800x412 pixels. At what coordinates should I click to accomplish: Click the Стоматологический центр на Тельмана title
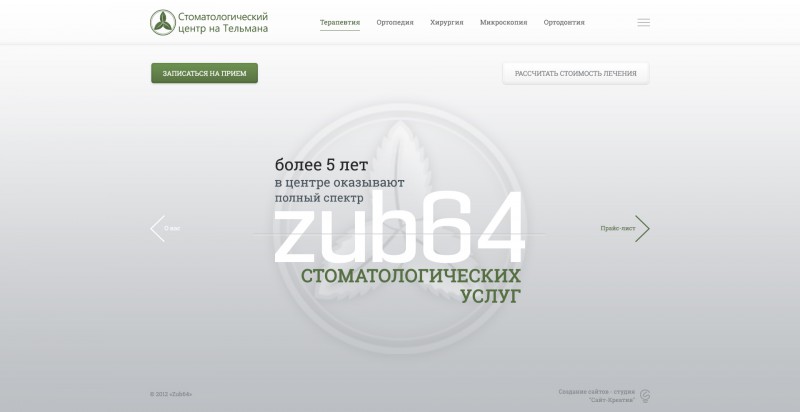pos(223,23)
